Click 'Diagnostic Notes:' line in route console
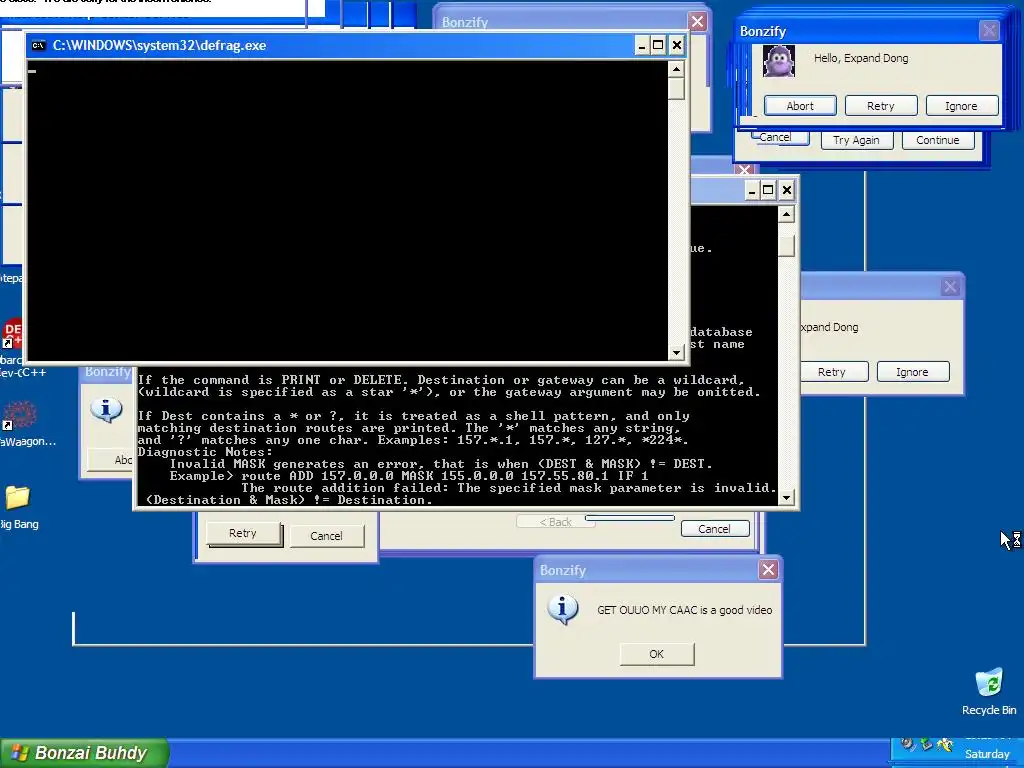The image size is (1024, 768). tap(205, 452)
